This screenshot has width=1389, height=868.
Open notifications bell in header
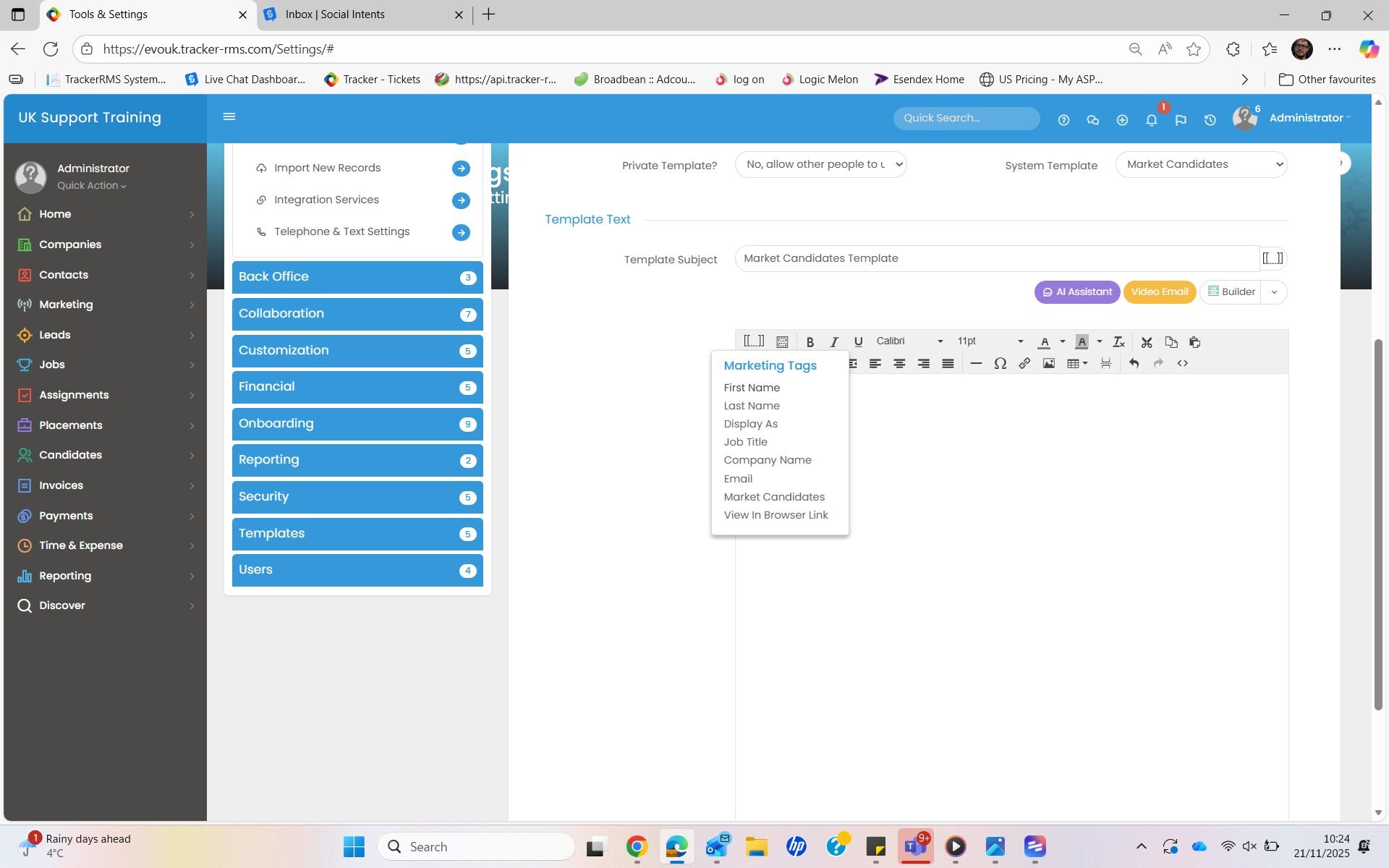(x=1151, y=120)
